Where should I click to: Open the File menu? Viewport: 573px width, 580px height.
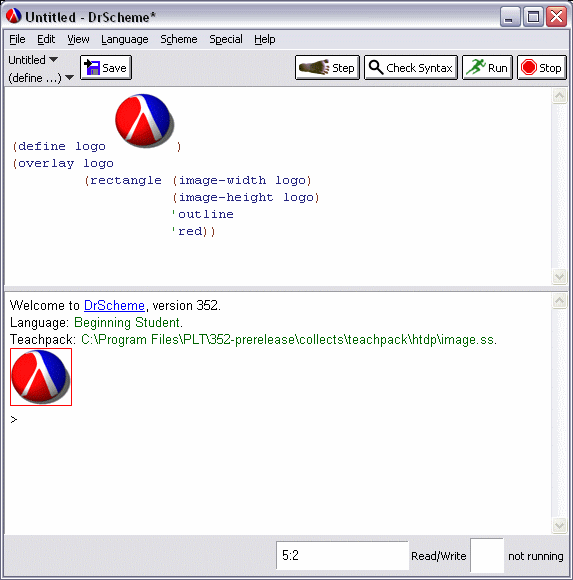(17, 39)
